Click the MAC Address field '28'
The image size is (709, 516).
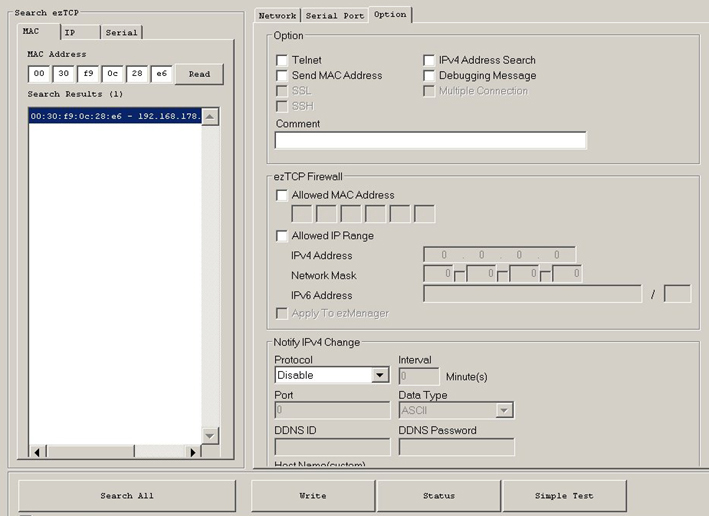[x=137, y=74]
